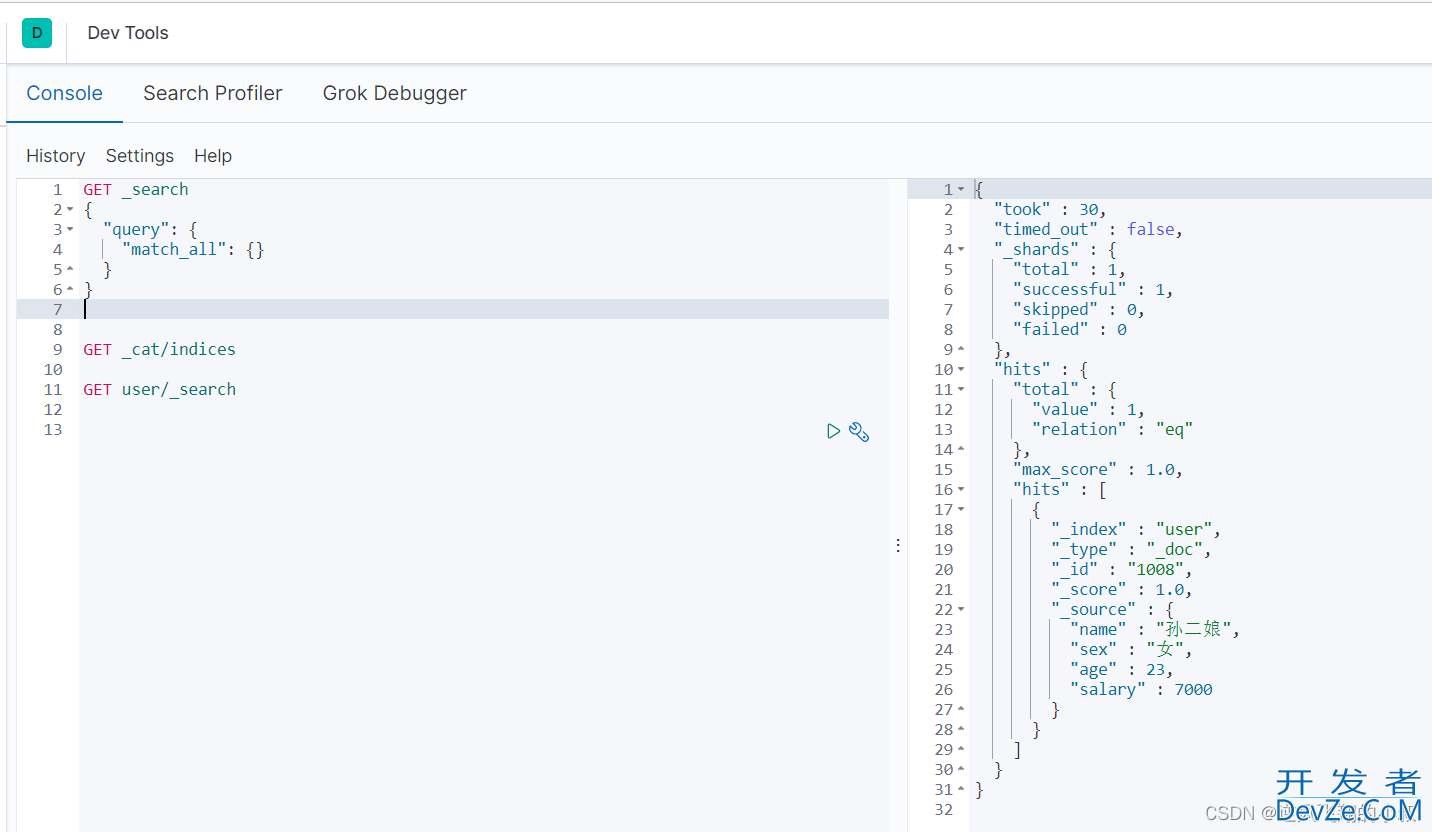Image resolution: width=1432 pixels, height=832 pixels.
Task: Click the green D space avatar icon
Action: coord(37,33)
